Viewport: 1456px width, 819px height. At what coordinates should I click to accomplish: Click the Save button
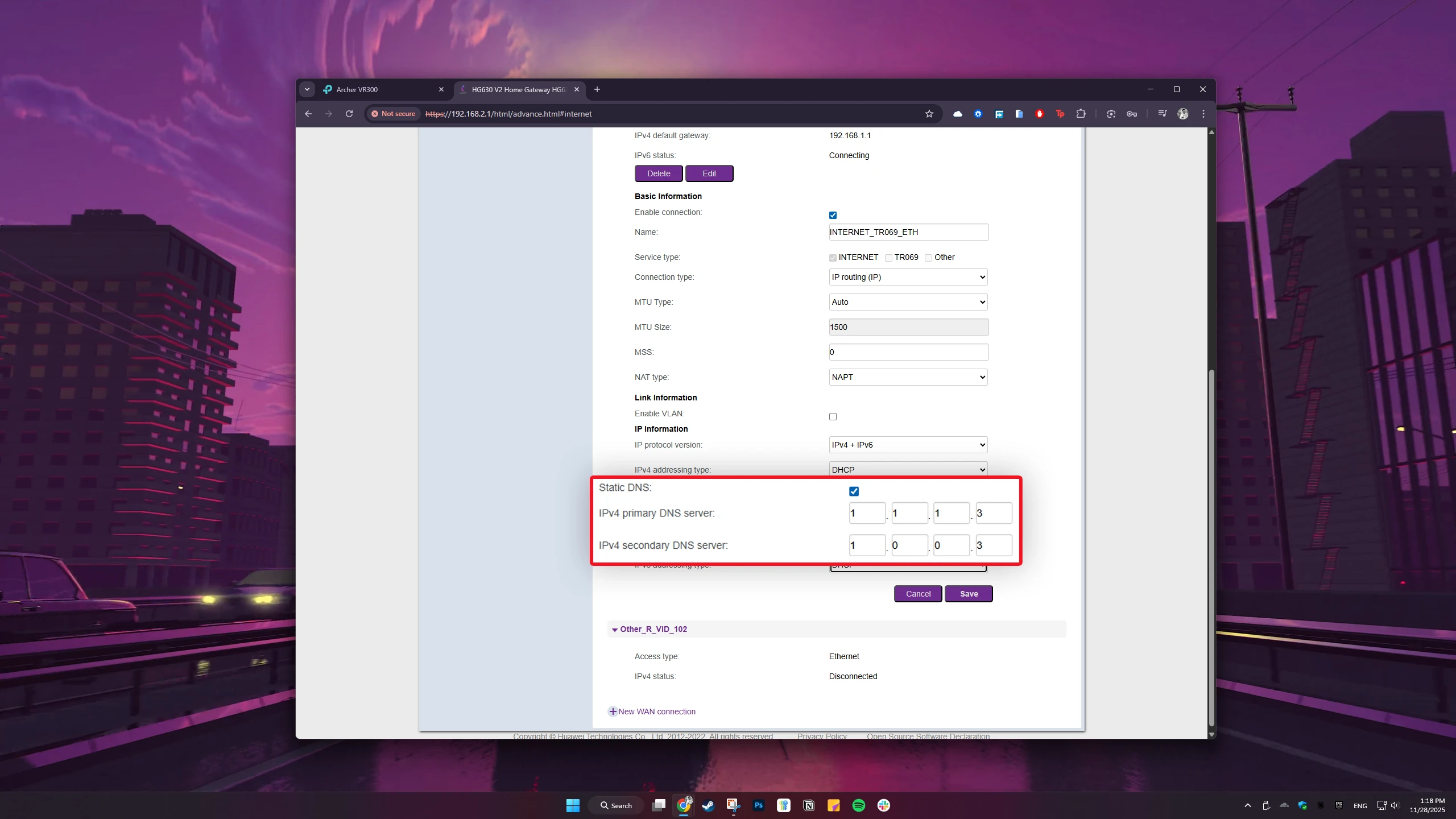pos(969,594)
